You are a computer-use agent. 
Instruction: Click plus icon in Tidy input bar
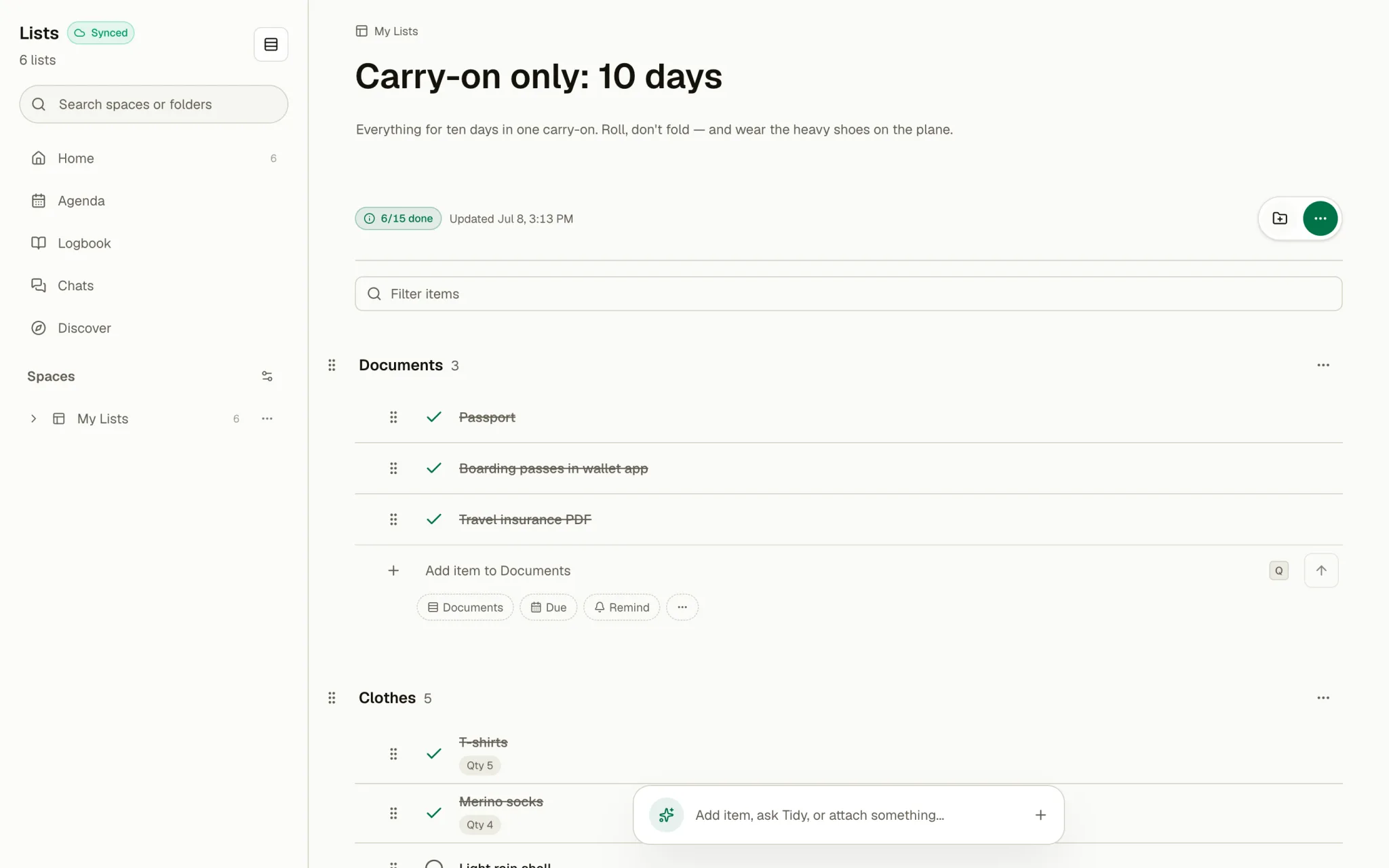(1040, 815)
